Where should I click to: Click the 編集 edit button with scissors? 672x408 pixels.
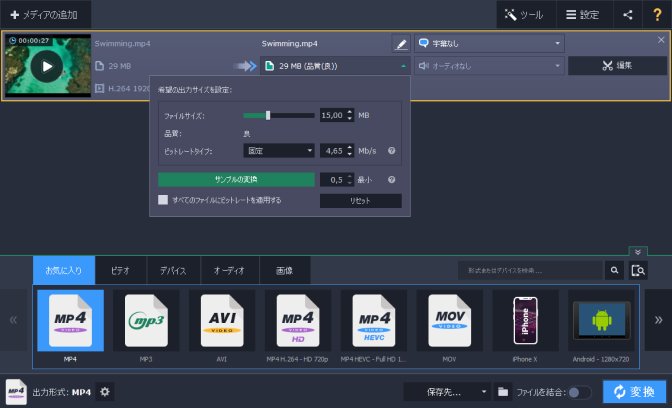[617, 66]
